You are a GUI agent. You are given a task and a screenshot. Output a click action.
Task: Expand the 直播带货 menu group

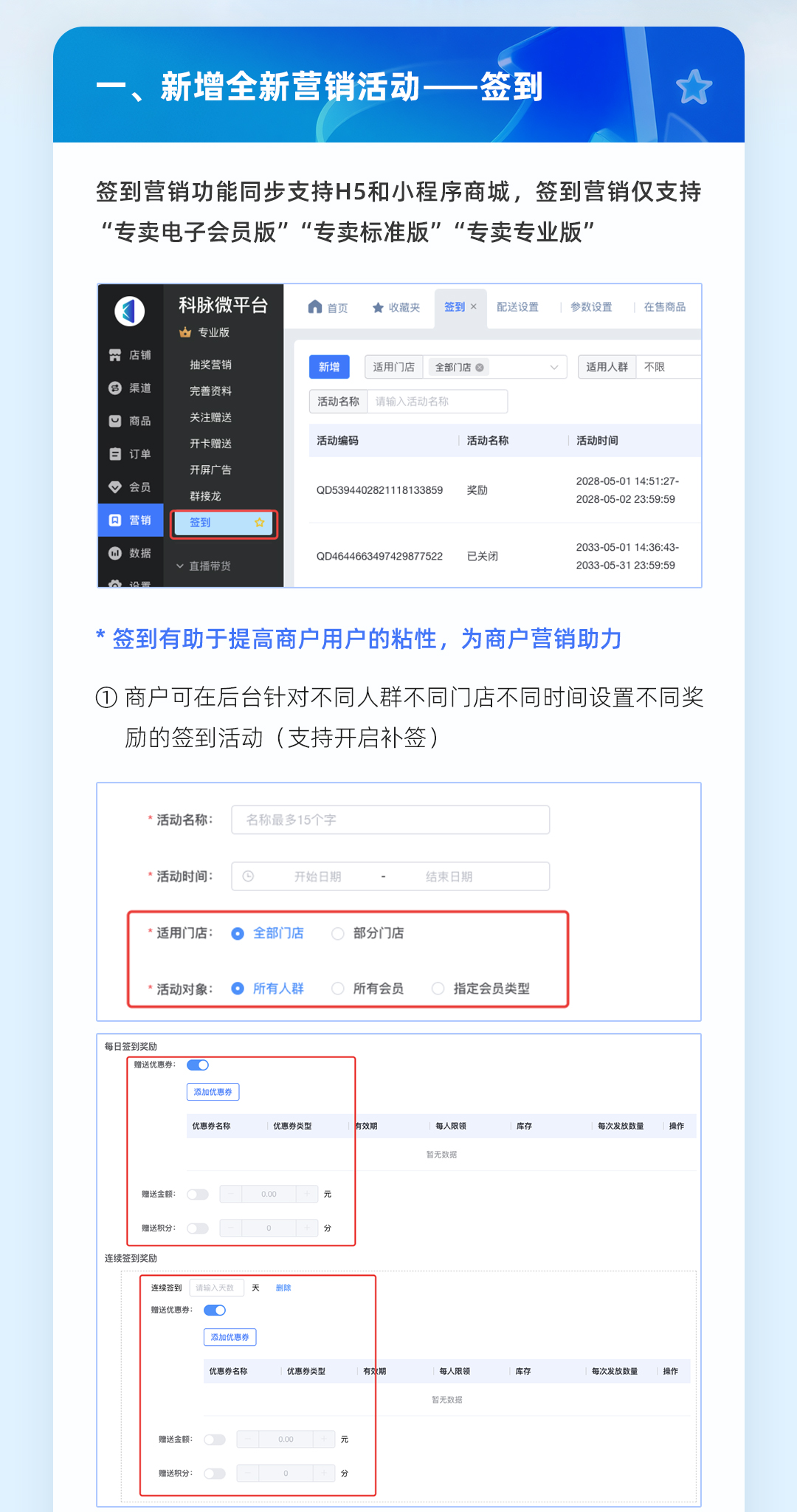tap(180, 566)
